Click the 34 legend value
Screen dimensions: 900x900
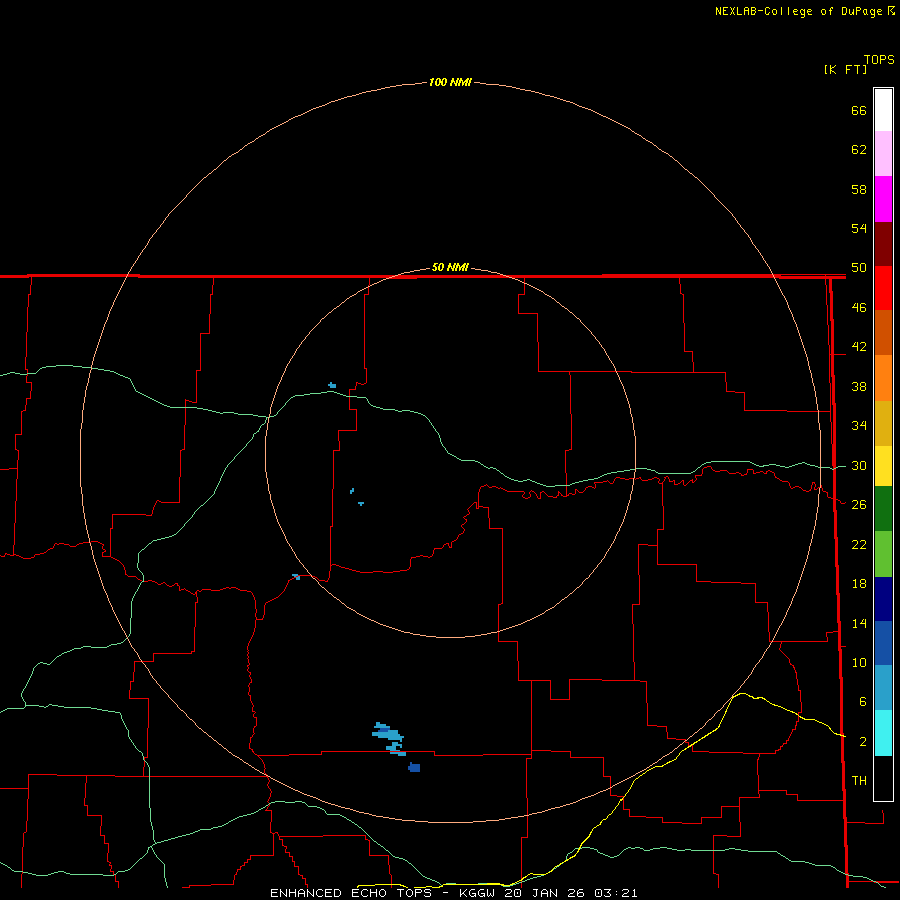point(859,426)
